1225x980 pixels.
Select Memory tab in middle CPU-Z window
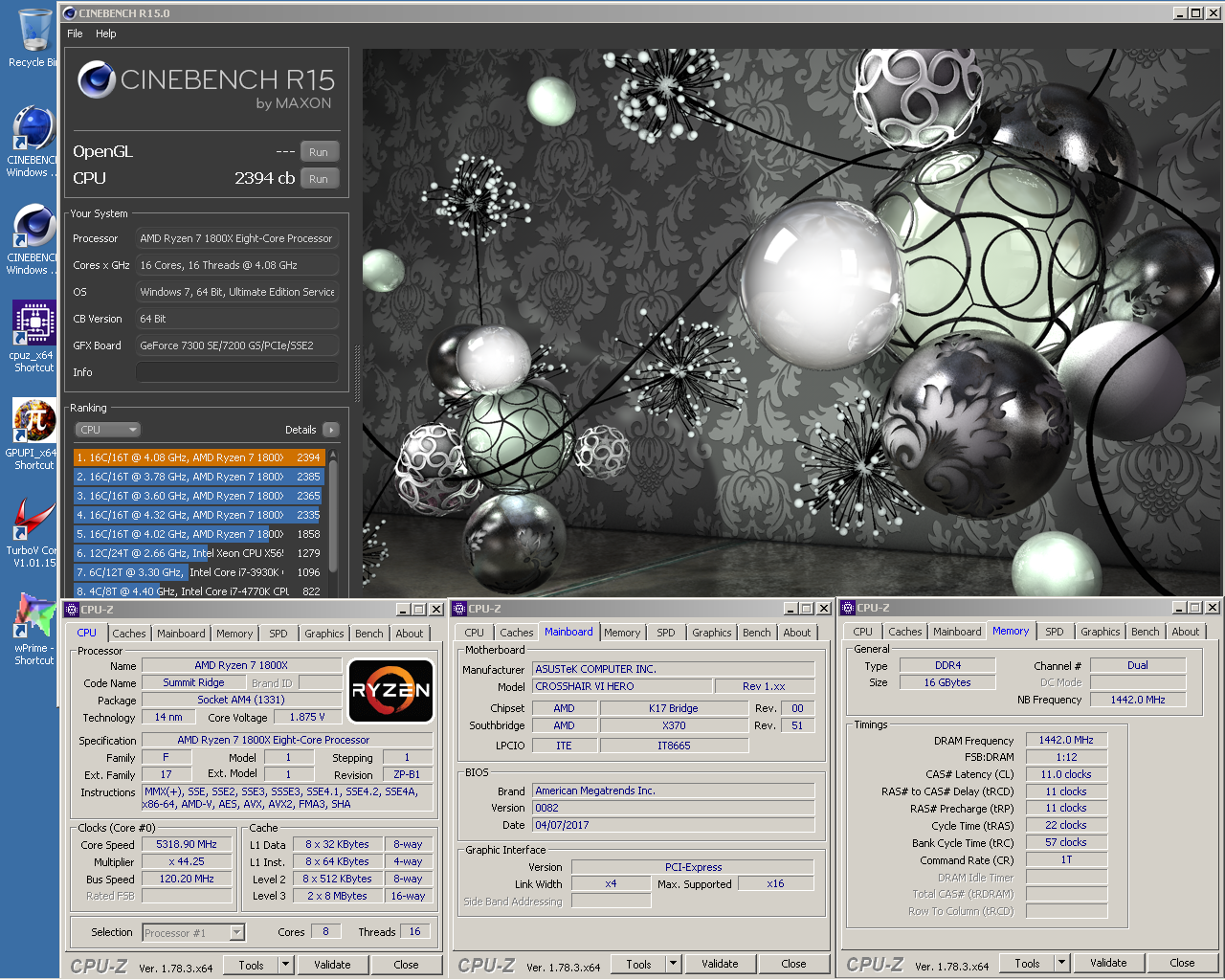(x=622, y=633)
